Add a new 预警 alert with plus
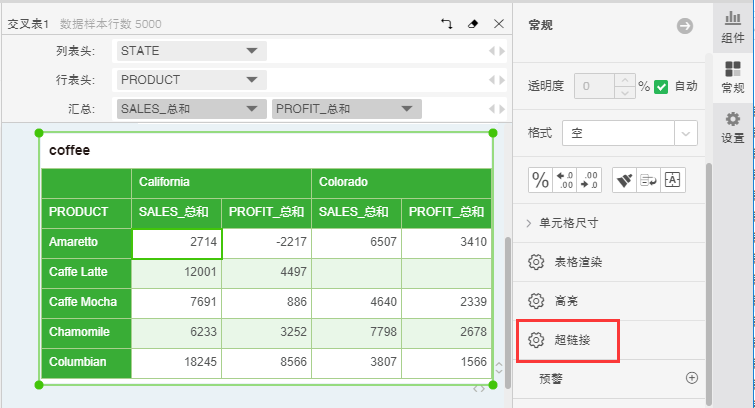This screenshot has width=755, height=408. (x=691, y=378)
